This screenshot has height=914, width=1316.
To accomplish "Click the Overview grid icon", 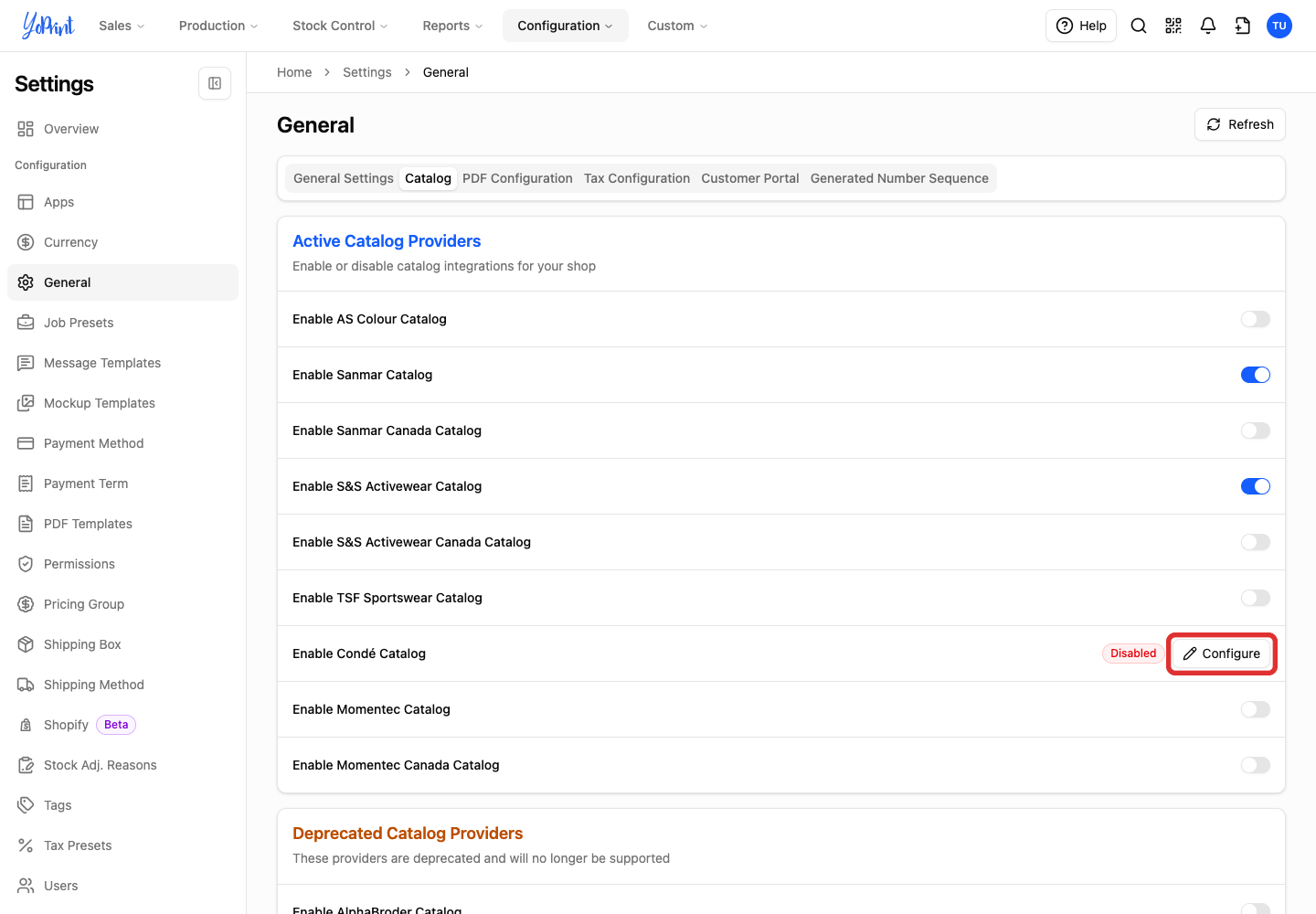I will [26, 129].
